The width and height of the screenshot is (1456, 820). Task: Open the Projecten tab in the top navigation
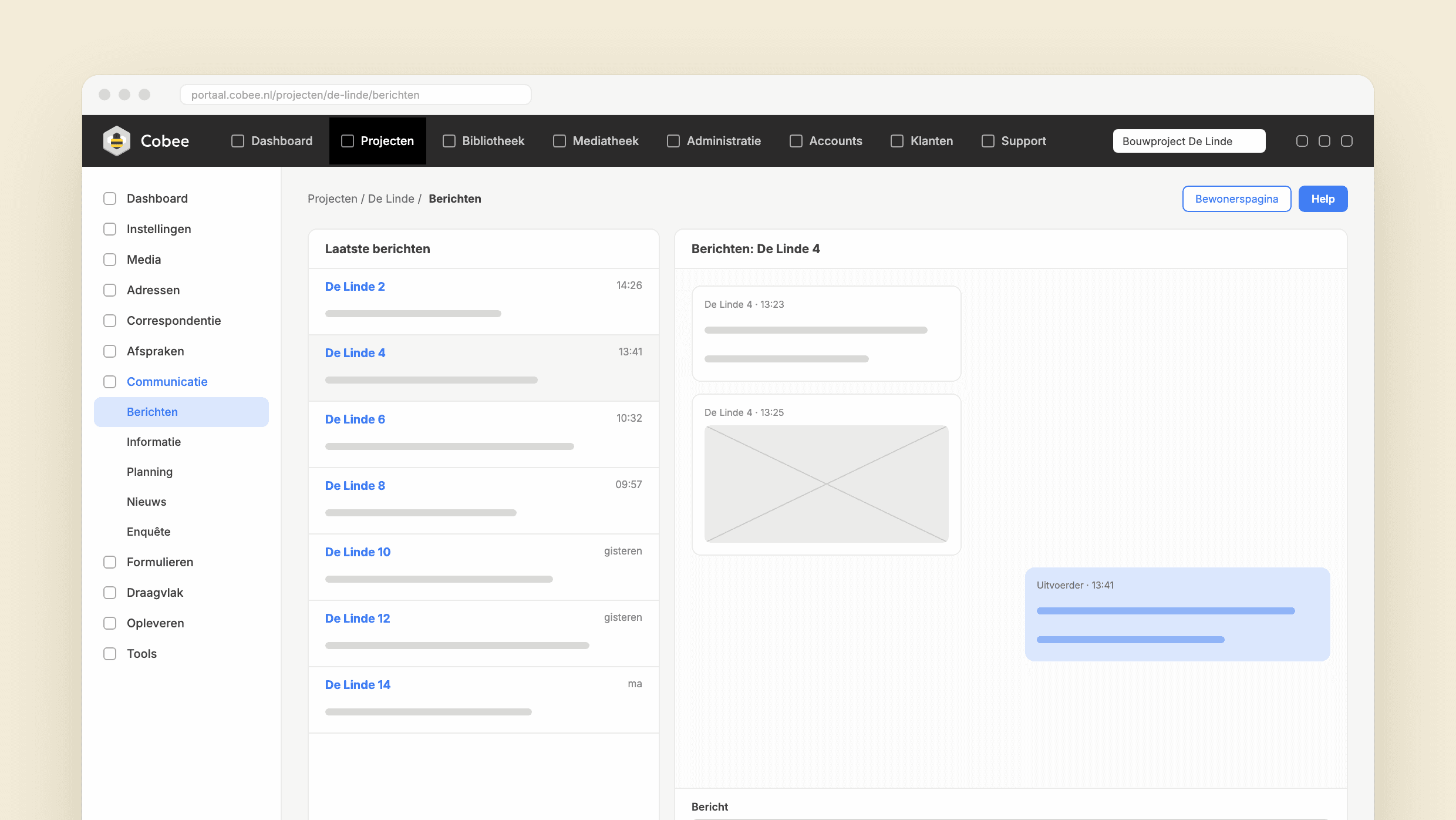(378, 141)
